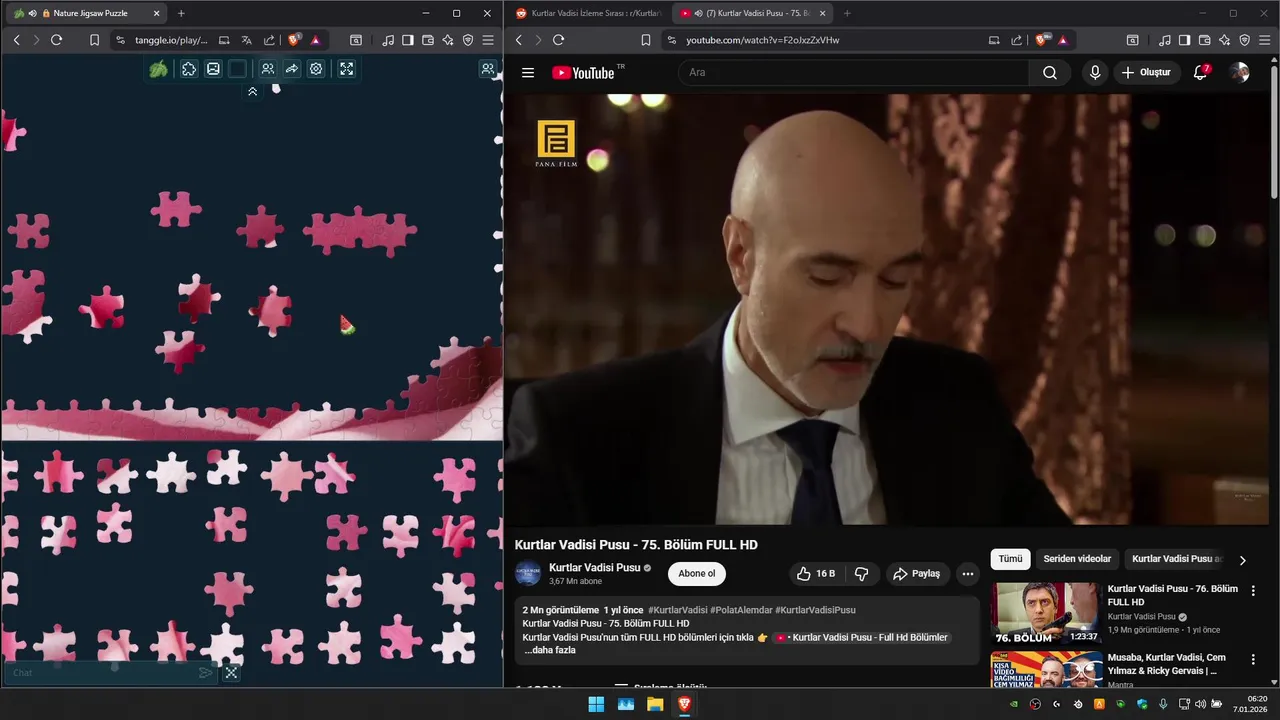Open a new tab in the YouTube window
Image resolution: width=1280 pixels, height=720 pixels.
(847, 13)
